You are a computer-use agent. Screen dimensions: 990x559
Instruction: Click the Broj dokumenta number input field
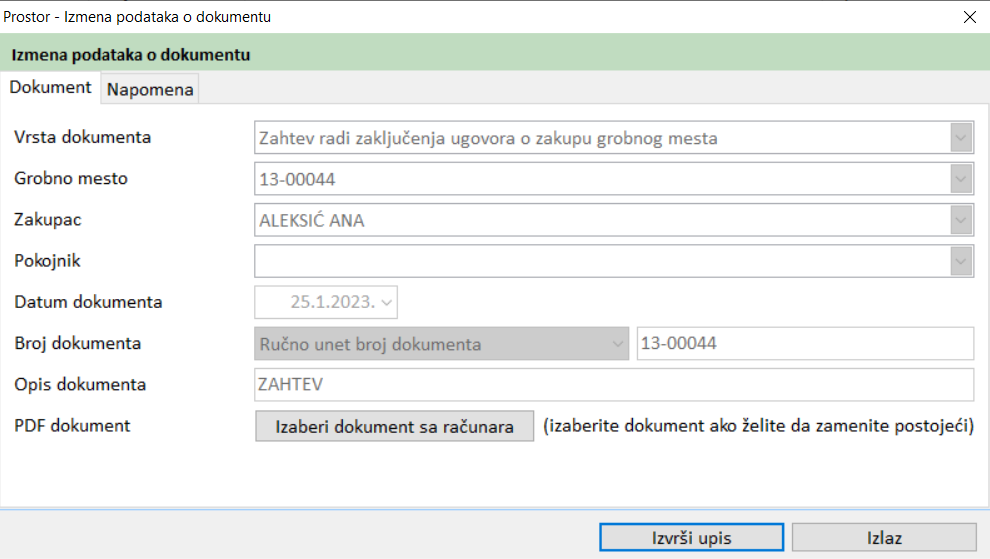[804, 344]
